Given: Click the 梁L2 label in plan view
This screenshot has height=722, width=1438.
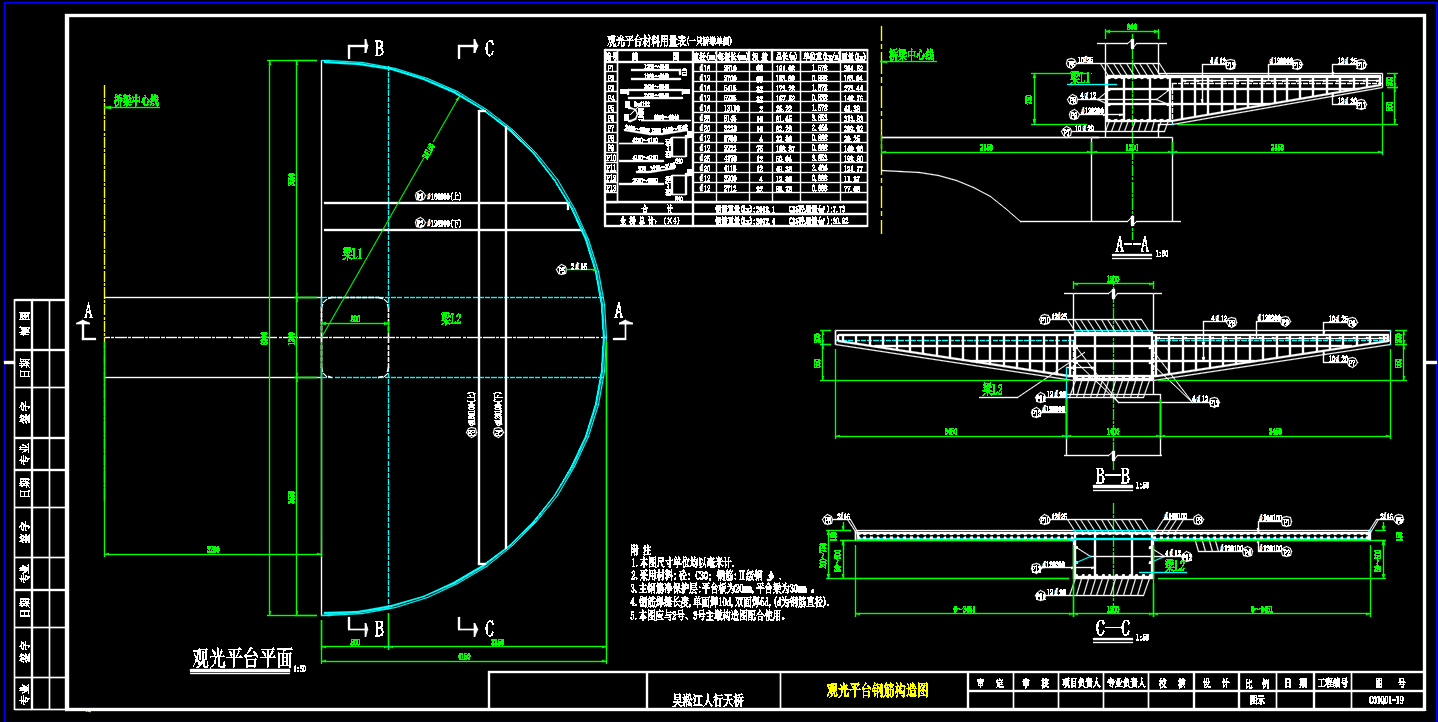Looking at the screenshot, I should coord(451,318).
